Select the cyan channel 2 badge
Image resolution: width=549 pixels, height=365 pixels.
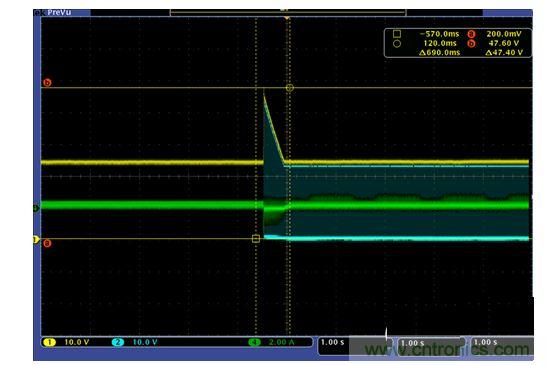[118, 342]
